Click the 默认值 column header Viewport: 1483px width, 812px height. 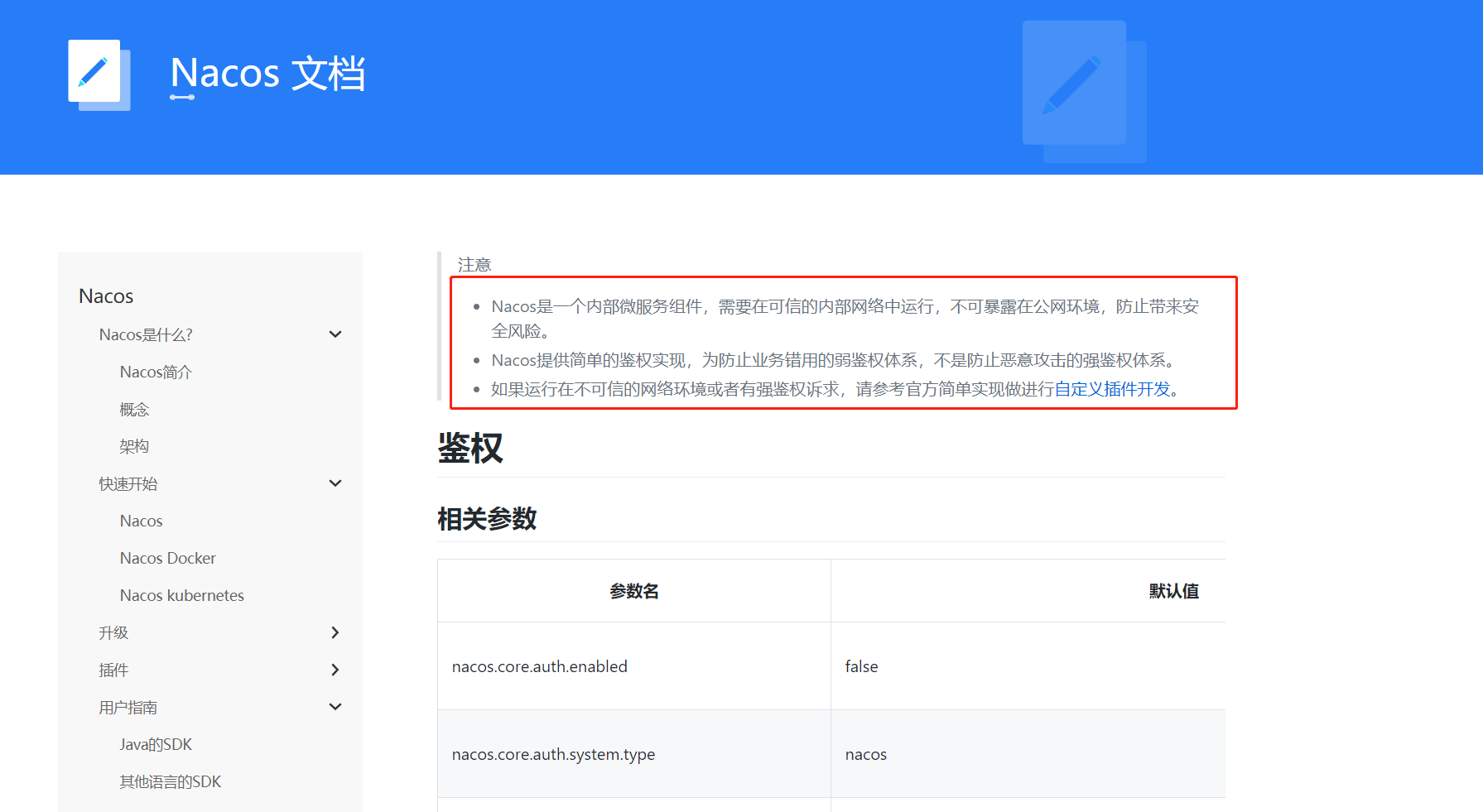tap(1174, 591)
